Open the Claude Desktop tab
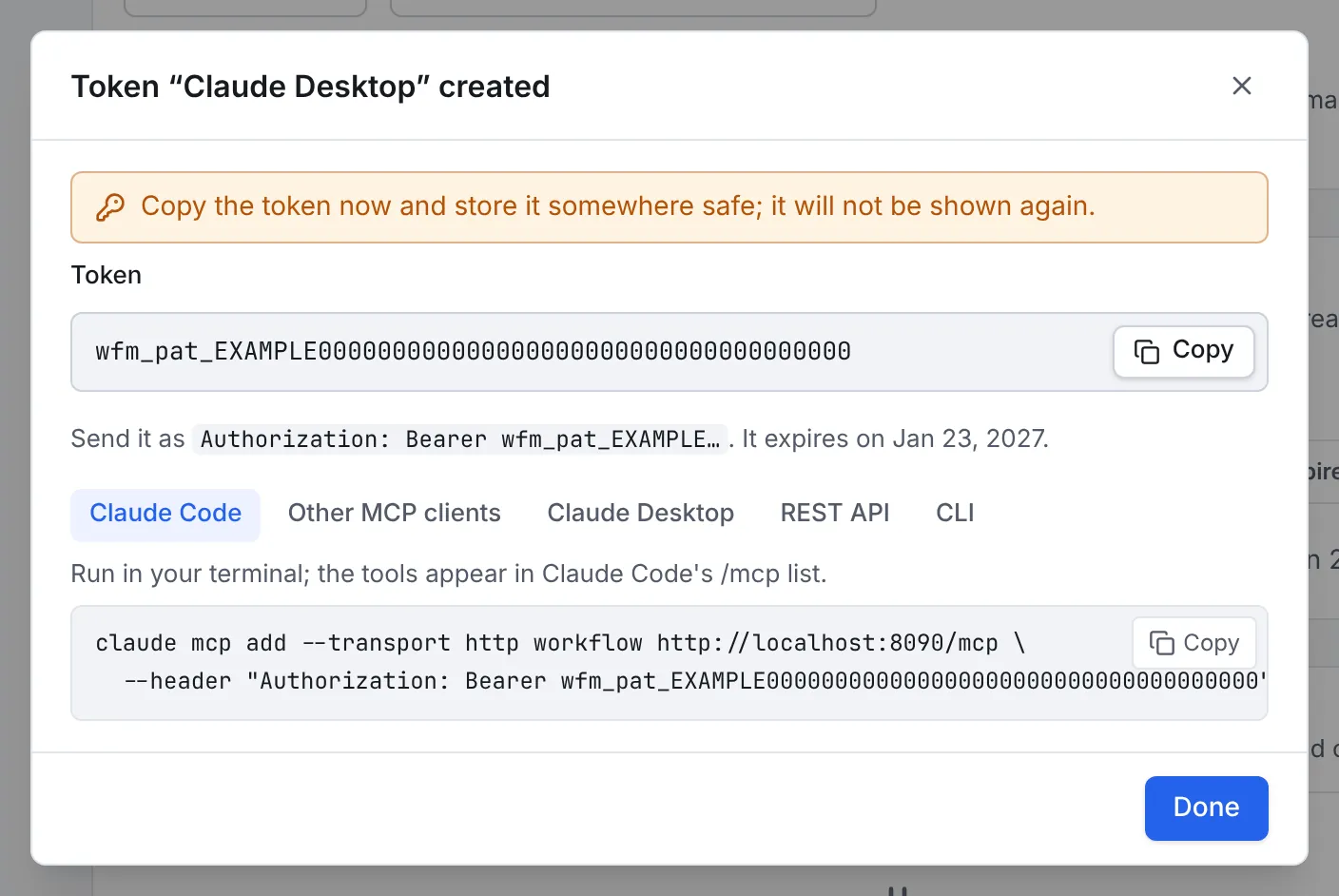 [x=641, y=515]
